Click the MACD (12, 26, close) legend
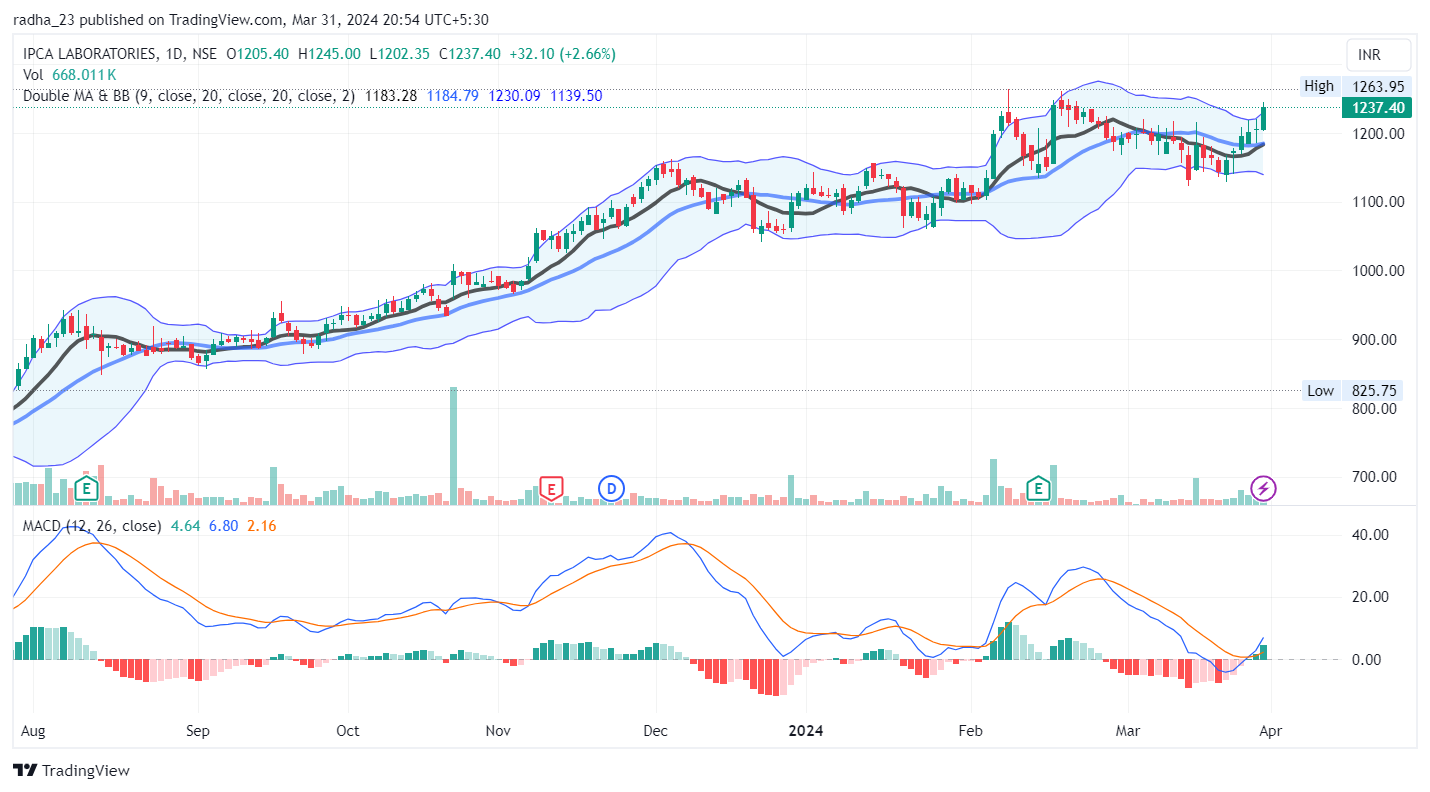1430x792 pixels. (x=91, y=525)
